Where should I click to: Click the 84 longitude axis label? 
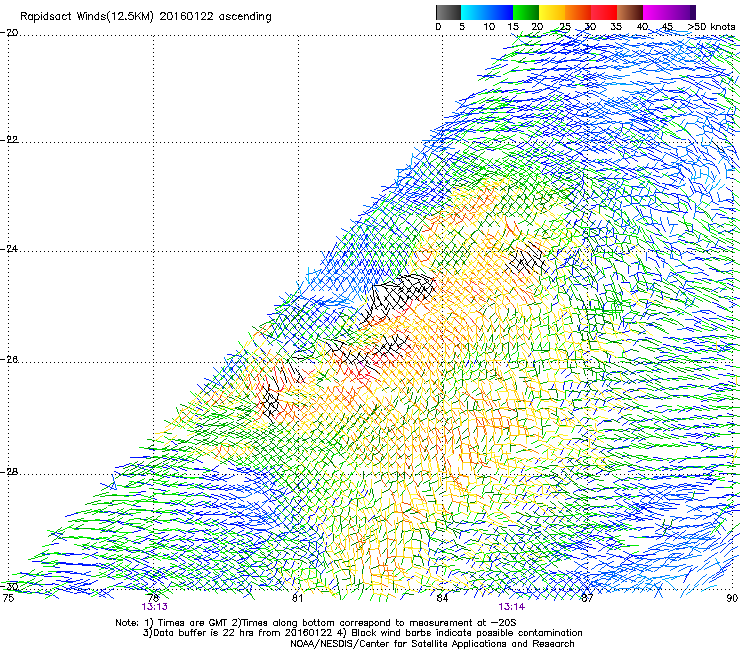pos(442,598)
